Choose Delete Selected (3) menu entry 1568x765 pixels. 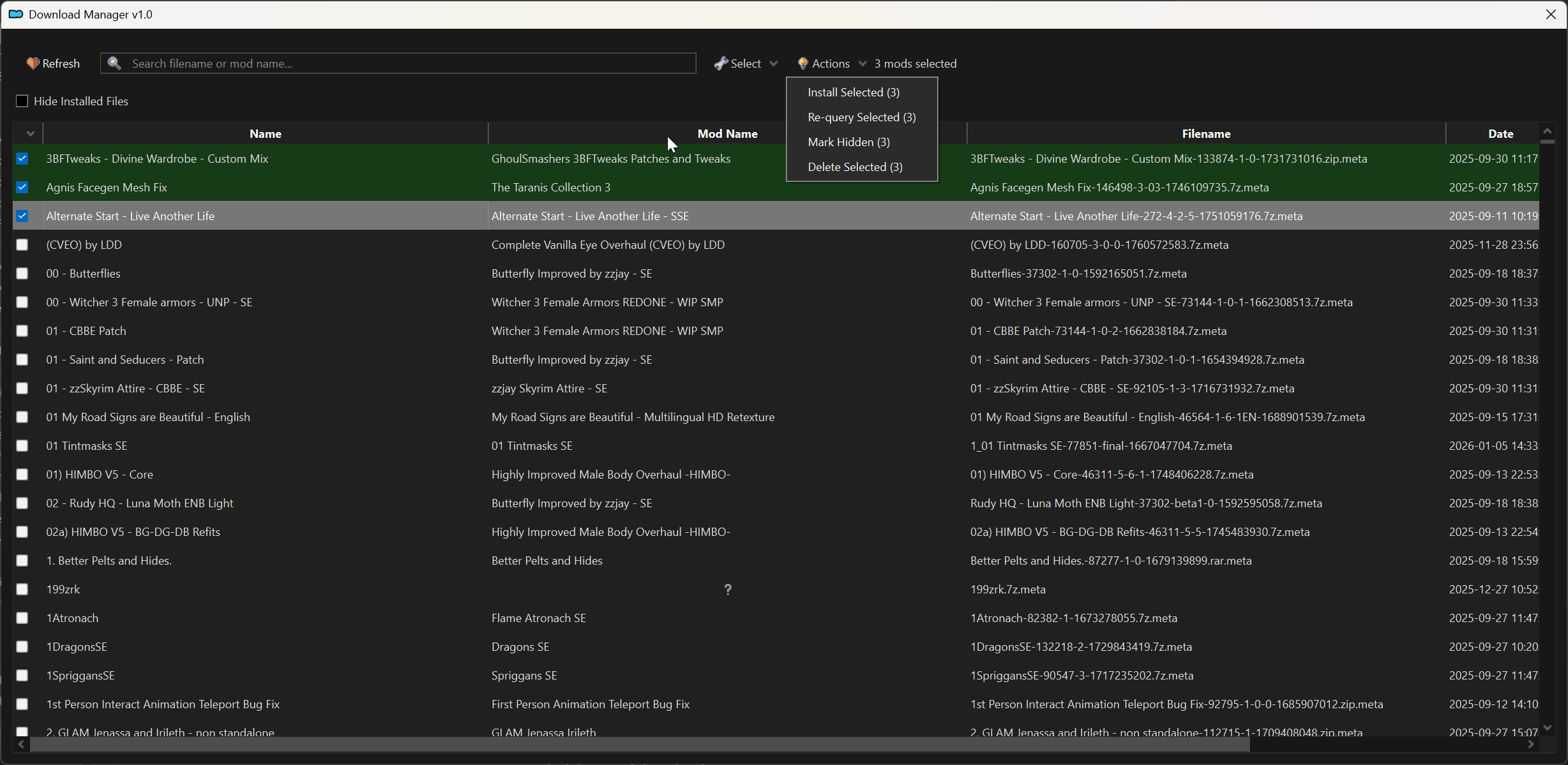coord(855,167)
